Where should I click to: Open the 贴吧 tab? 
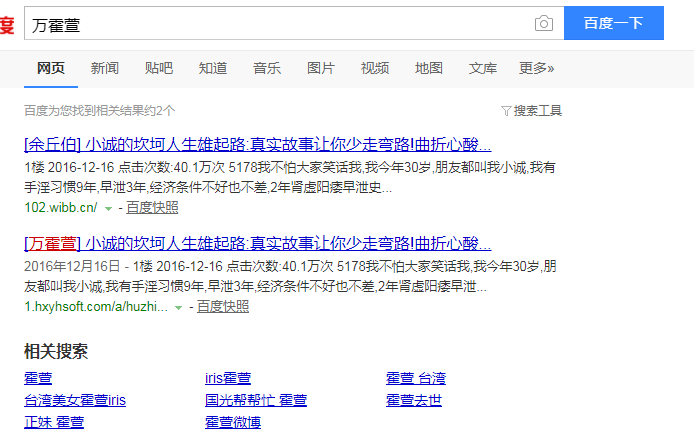(159, 68)
